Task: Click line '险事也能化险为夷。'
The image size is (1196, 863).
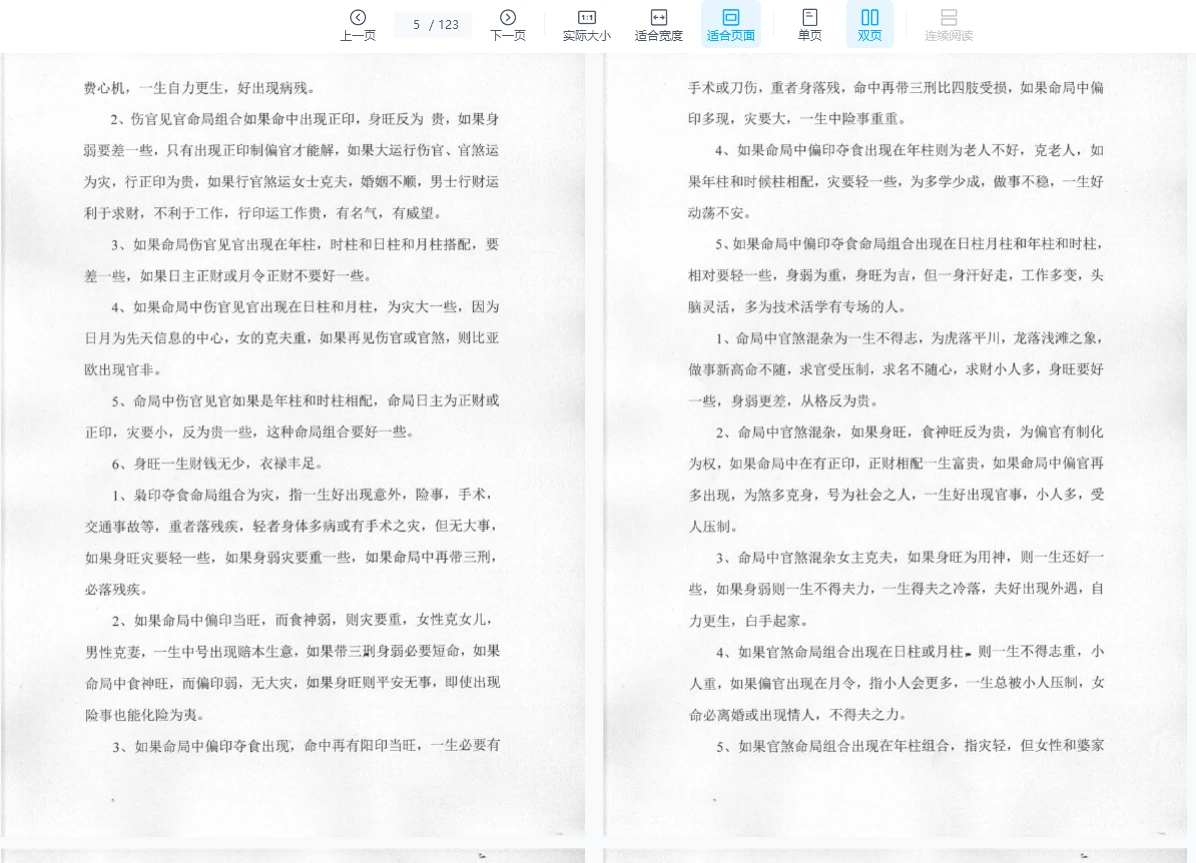Action: point(144,714)
